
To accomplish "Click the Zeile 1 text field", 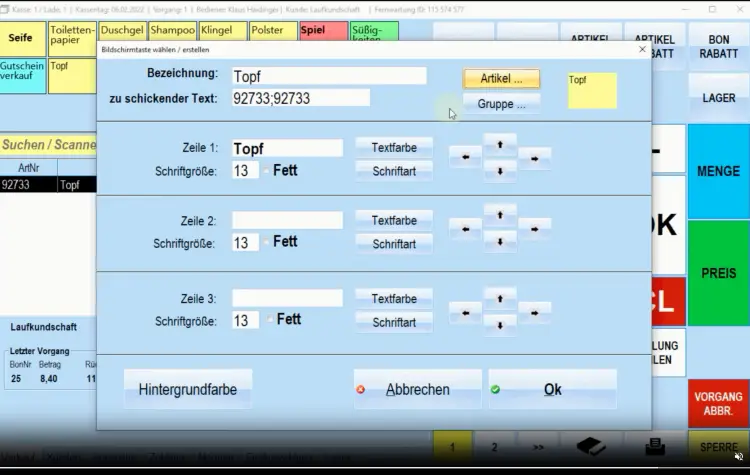I will pyautogui.click(x=287, y=148).
